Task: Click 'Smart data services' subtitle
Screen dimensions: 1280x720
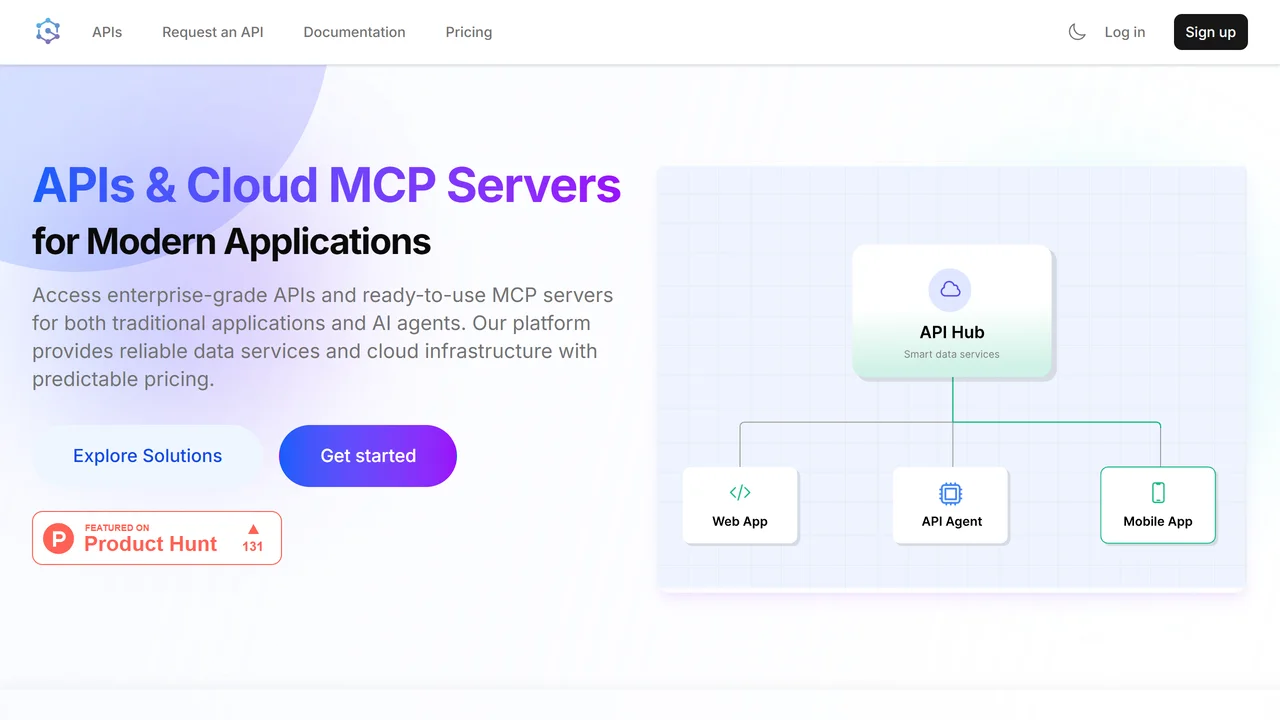Action: pyautogui.click(x=952, y=354)
